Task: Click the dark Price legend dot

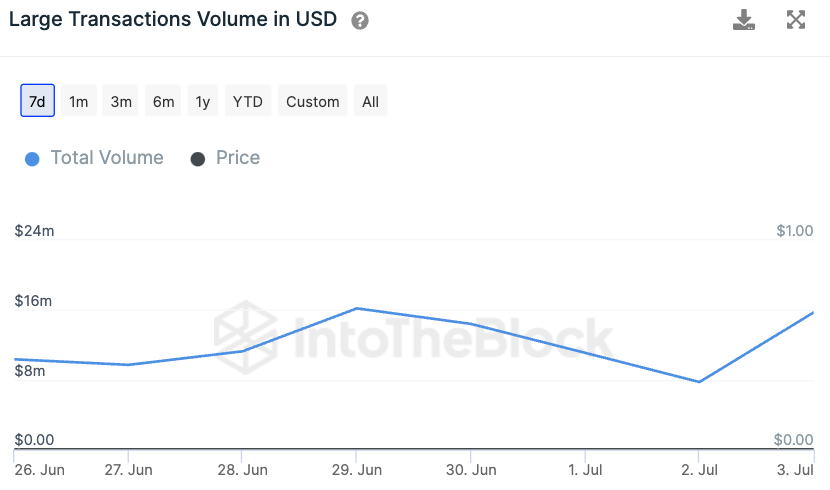Action: [198, 159]
